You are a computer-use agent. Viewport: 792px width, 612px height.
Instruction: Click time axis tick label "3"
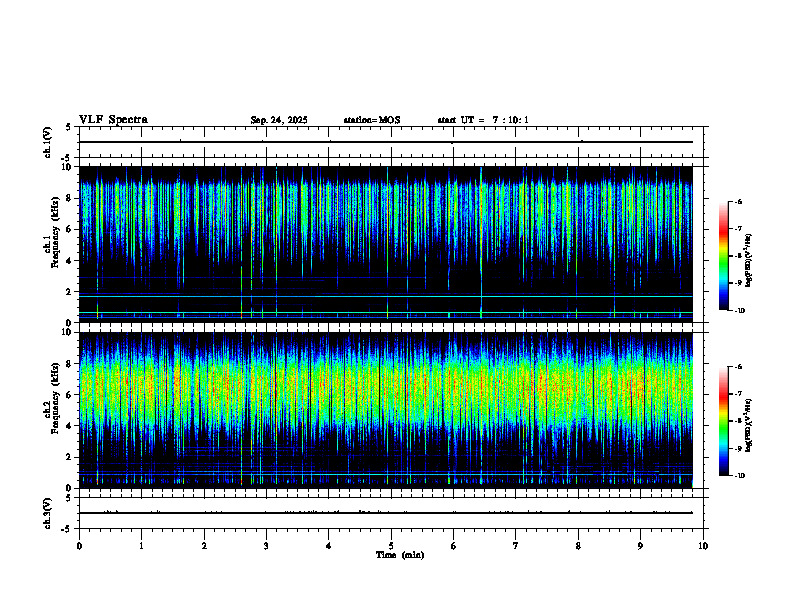[x=266, y=546]
